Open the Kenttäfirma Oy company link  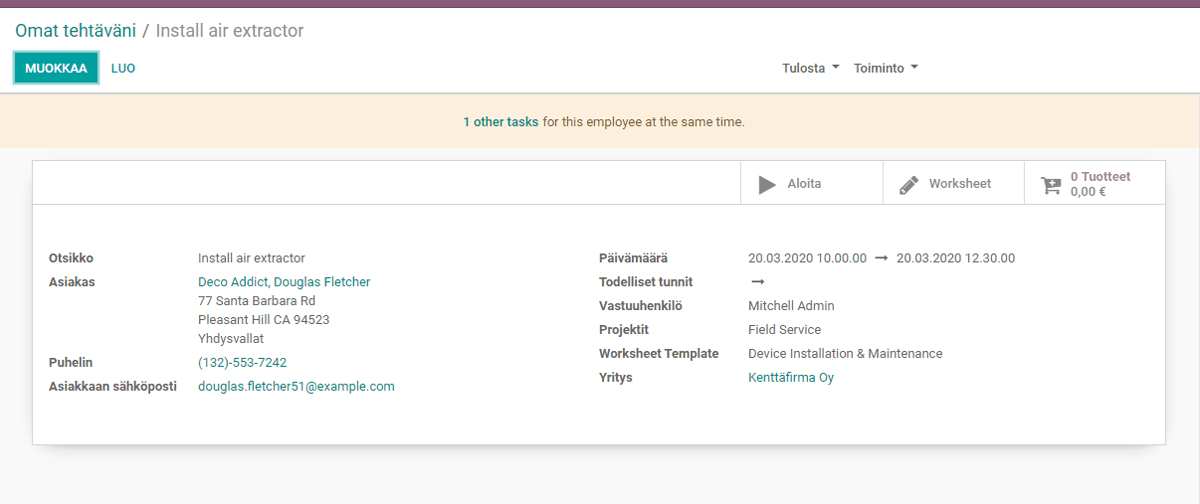click(790, 378)
